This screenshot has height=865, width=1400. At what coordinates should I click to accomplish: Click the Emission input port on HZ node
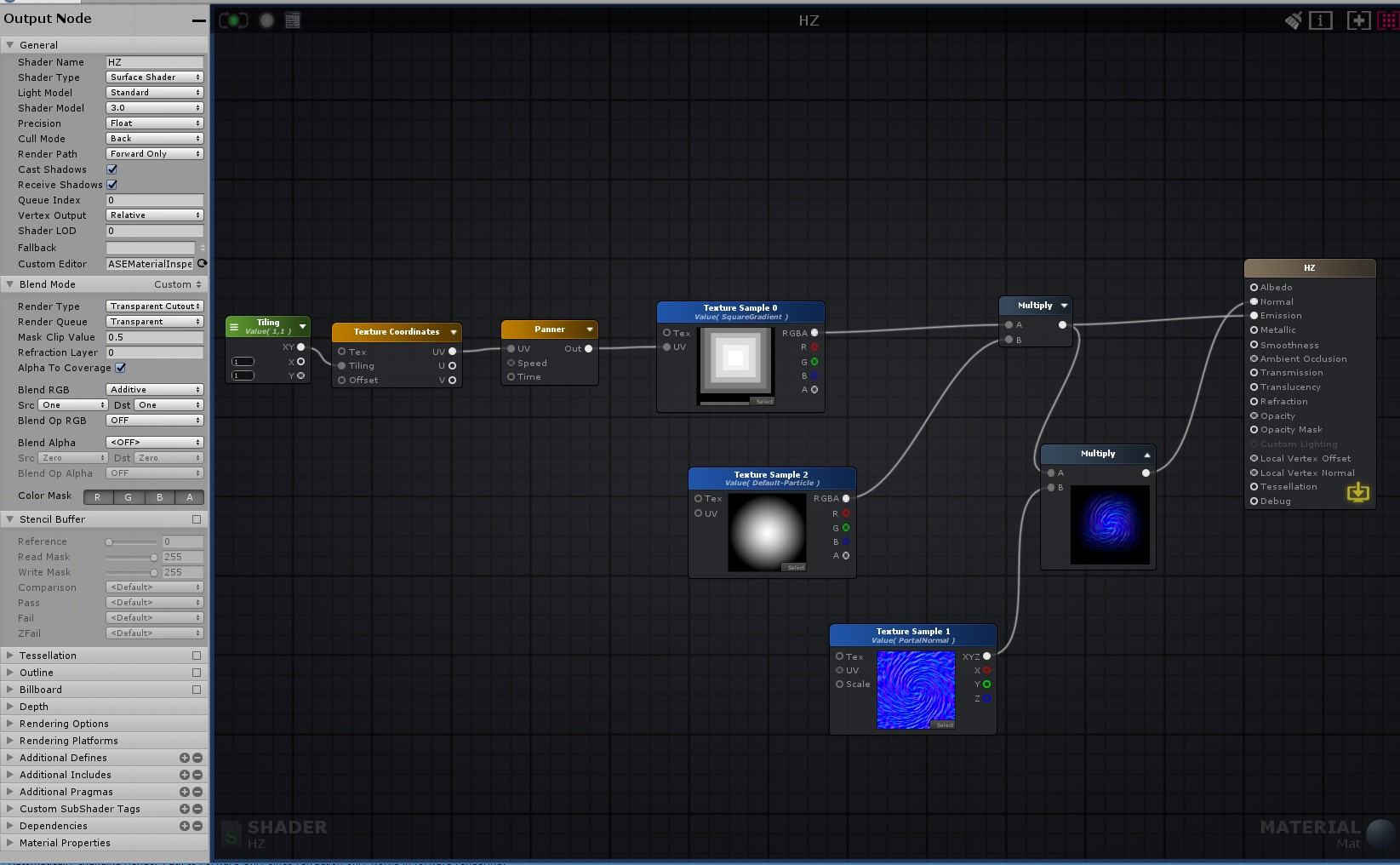pos(1254,316)
